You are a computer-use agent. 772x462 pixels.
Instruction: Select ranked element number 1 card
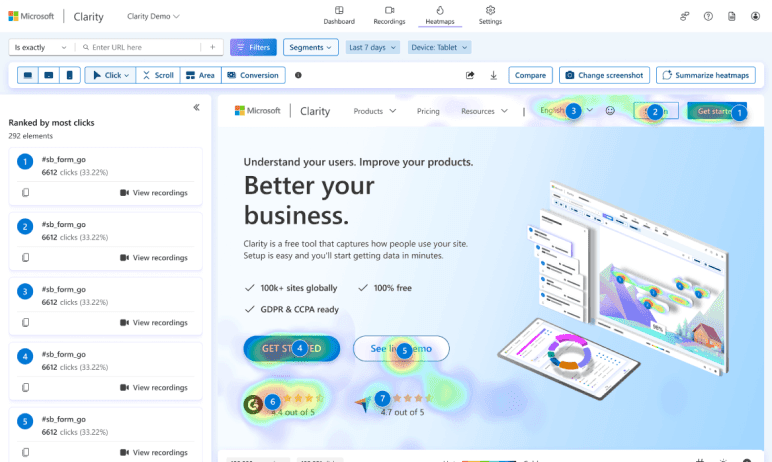point(105,176)
